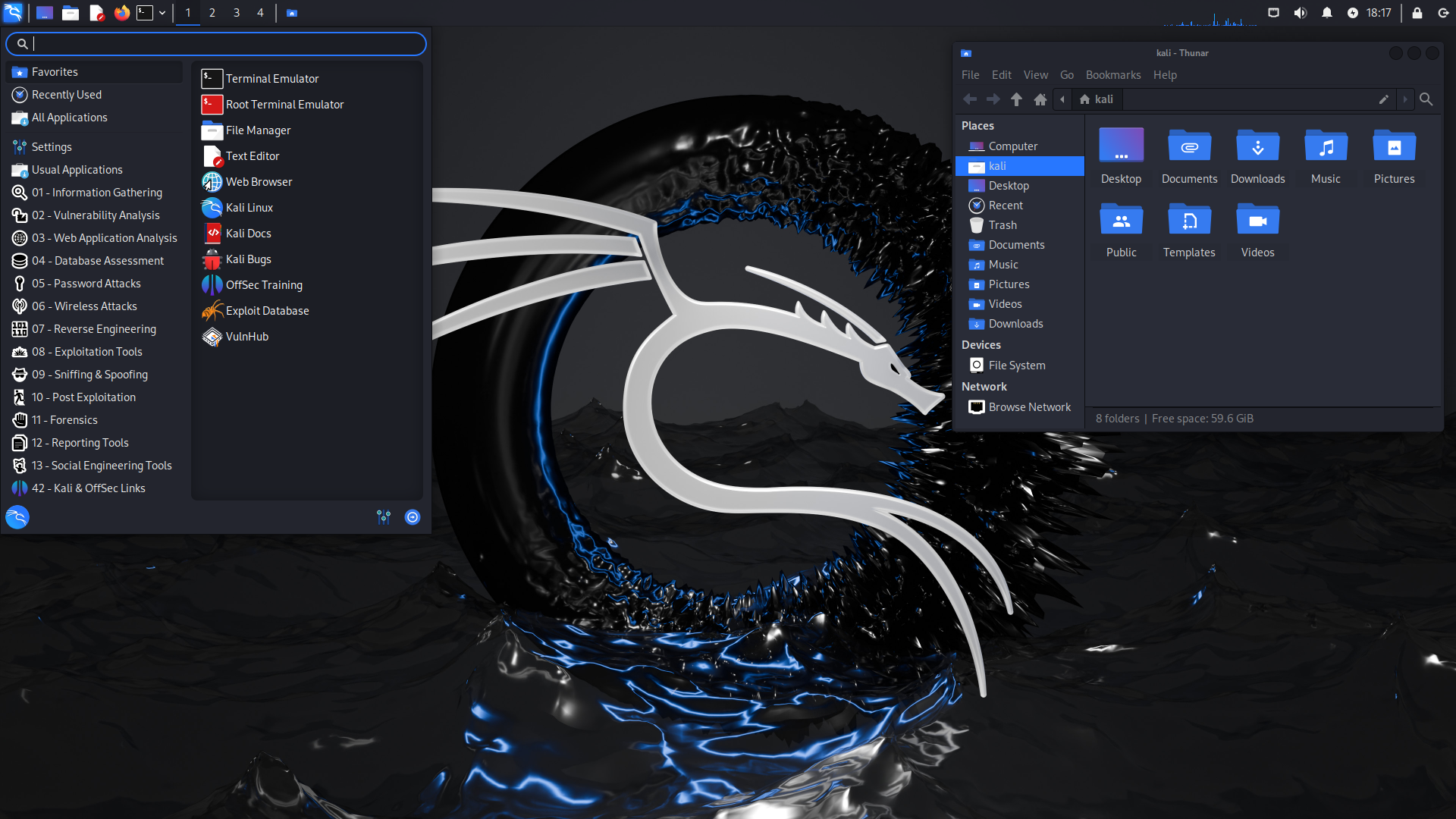Viewport: 1456px width, 819px height.
Task: Toggle path bar edit pencil
Action: pyautogui.click(x=1383, y=99)
